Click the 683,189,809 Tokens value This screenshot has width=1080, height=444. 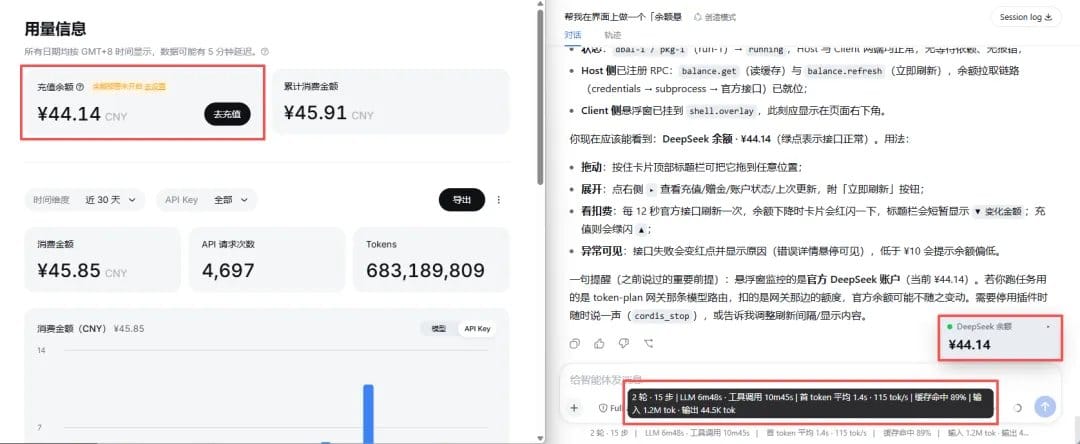tap(425, 271)
